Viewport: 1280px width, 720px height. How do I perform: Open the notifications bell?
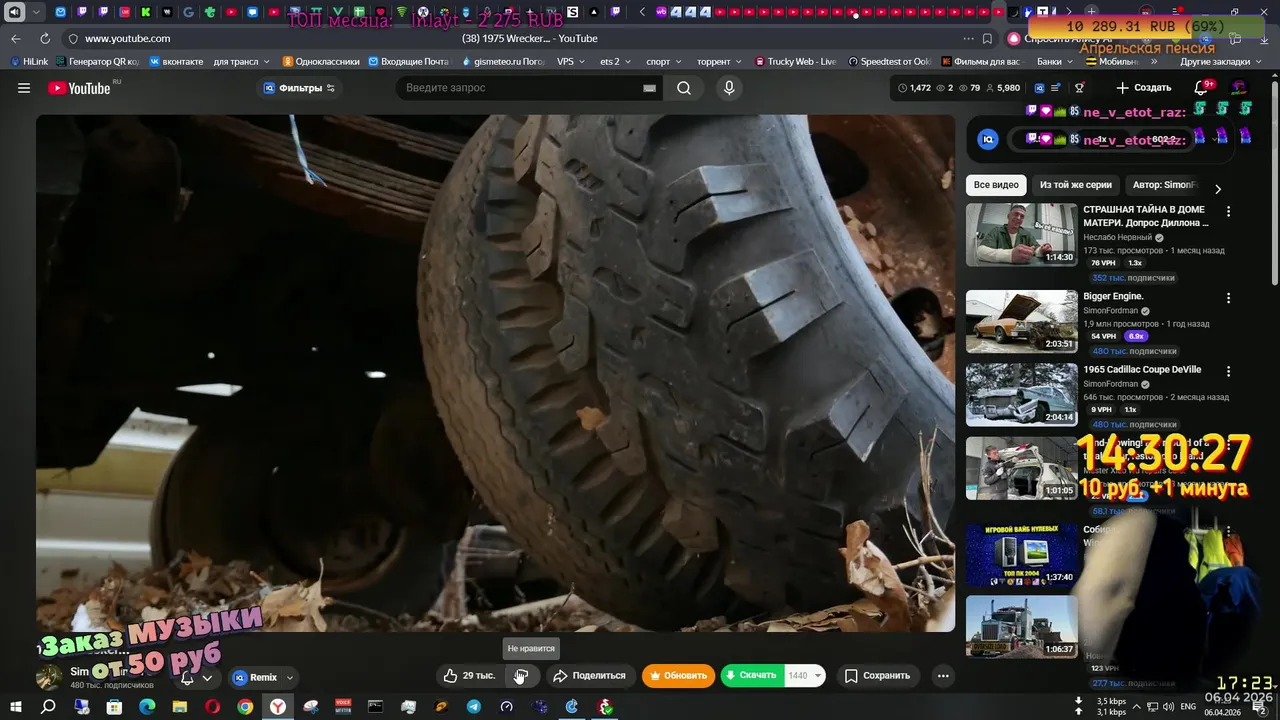pyautogui.click(x=1202, y=88)
